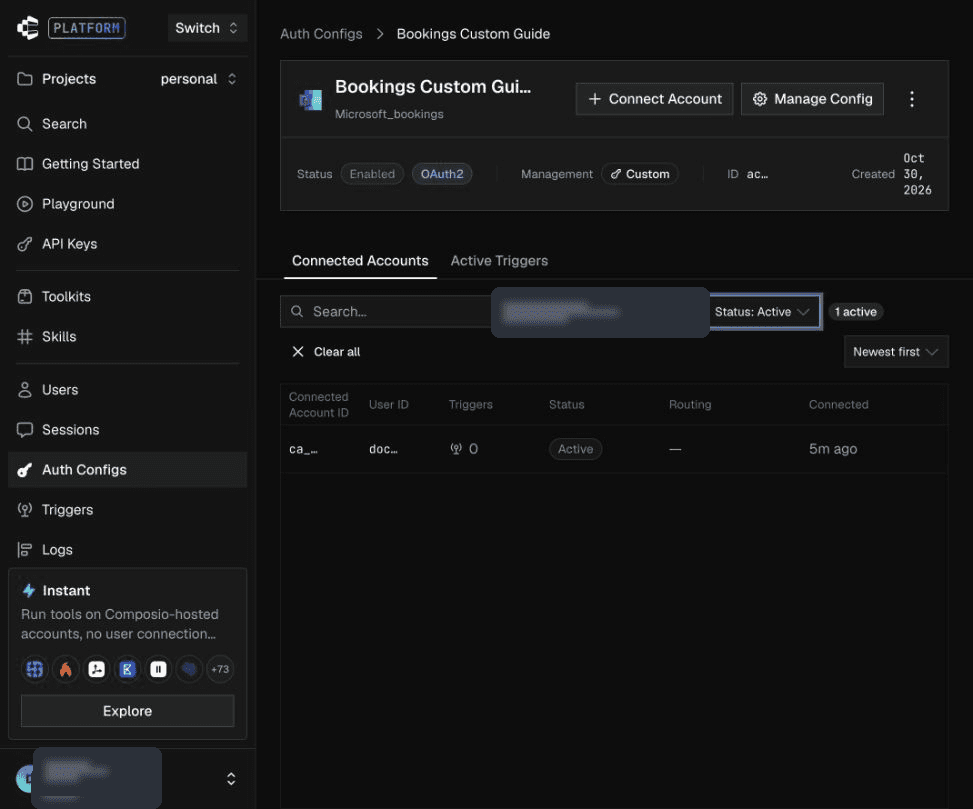Switch to the Active Triggers tab
The width and height of the screenshot is (973, 809).
point(499,261)
